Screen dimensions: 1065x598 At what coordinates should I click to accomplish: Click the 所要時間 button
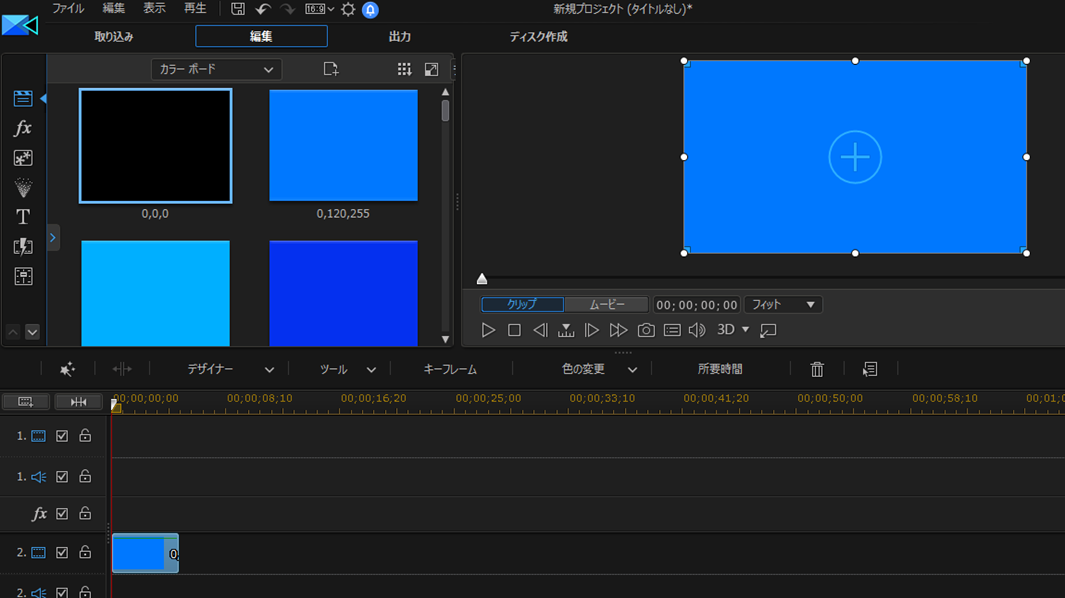tap(720, 369)
